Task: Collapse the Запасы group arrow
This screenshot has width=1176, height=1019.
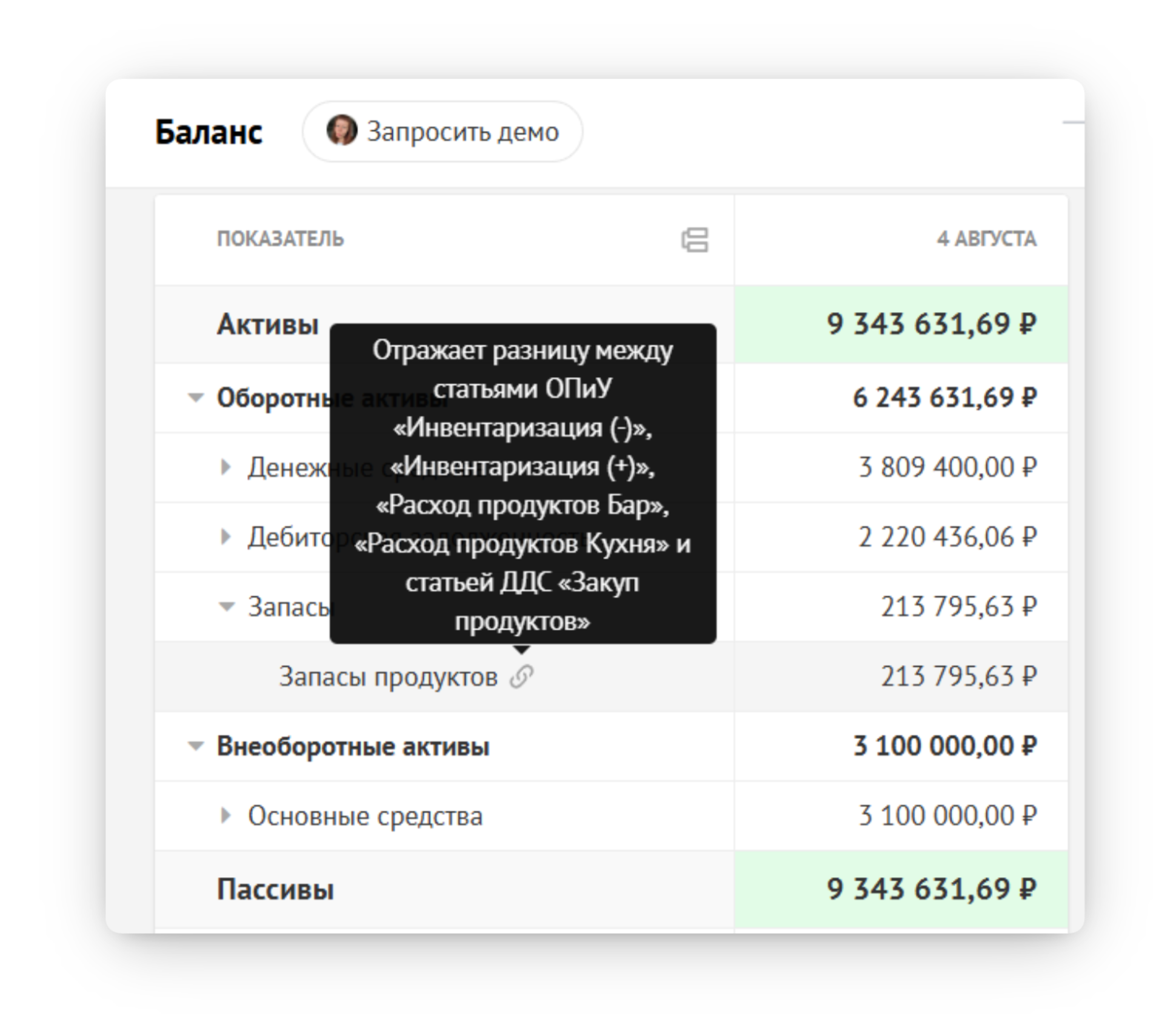Action: pos(226,606)
